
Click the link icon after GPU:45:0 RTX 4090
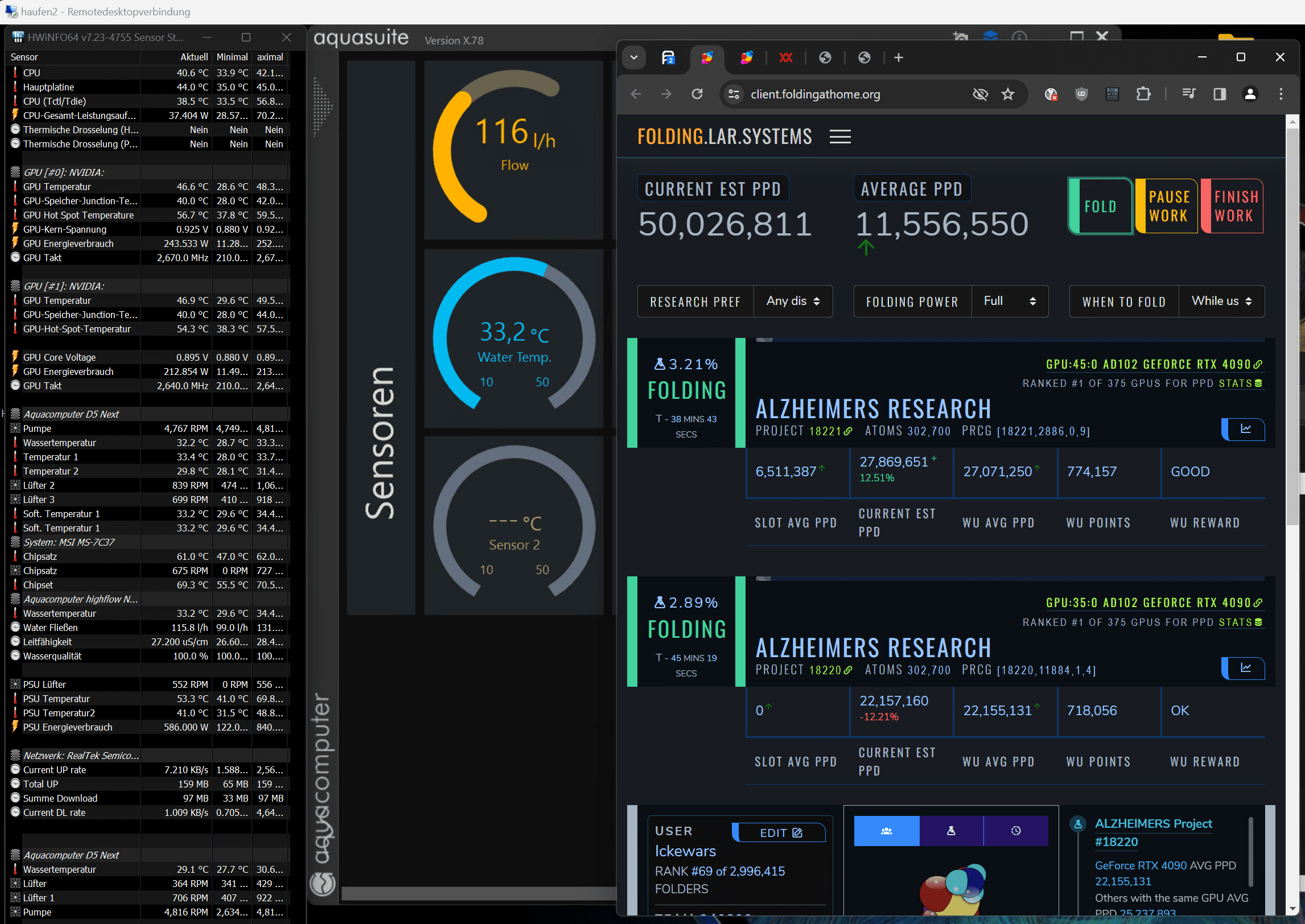click(x=1258, y=364)
